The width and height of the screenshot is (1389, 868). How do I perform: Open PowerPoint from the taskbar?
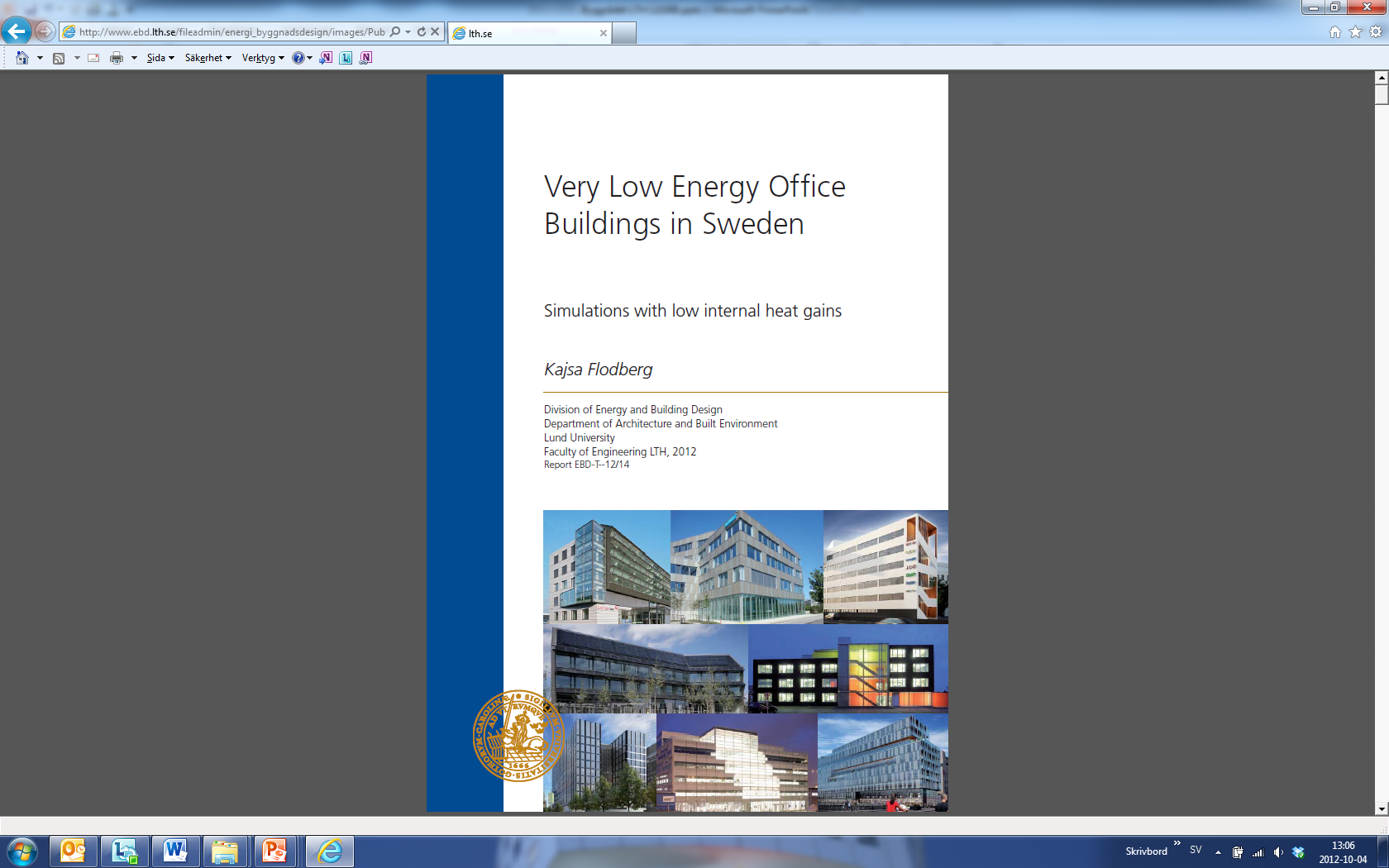point(275,851)
